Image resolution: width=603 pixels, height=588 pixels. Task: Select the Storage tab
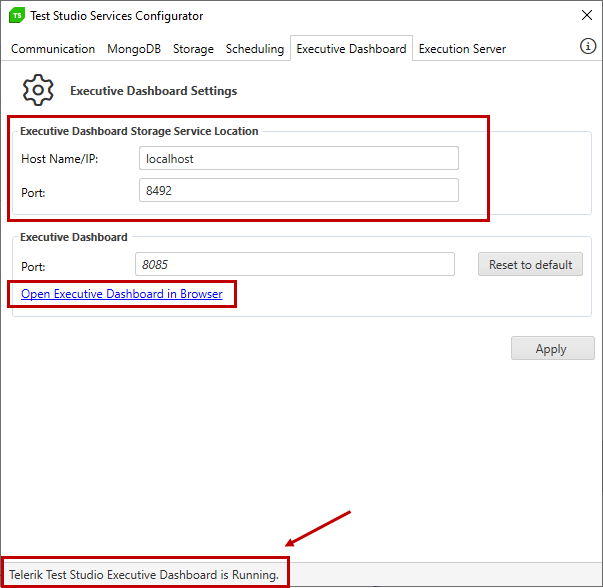click(193, 49)
